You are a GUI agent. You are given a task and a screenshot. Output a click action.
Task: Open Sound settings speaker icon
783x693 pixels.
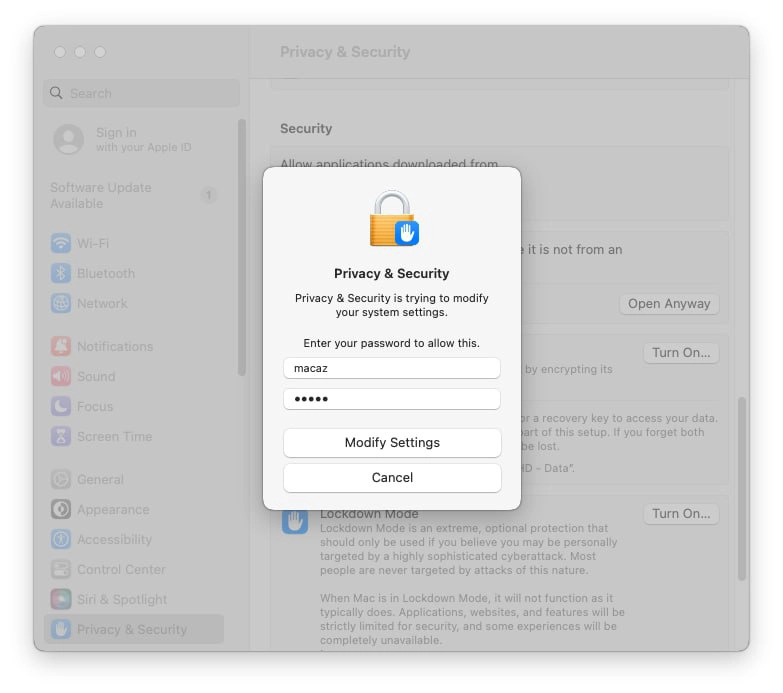pyautogui.click(x=61, y=376)
